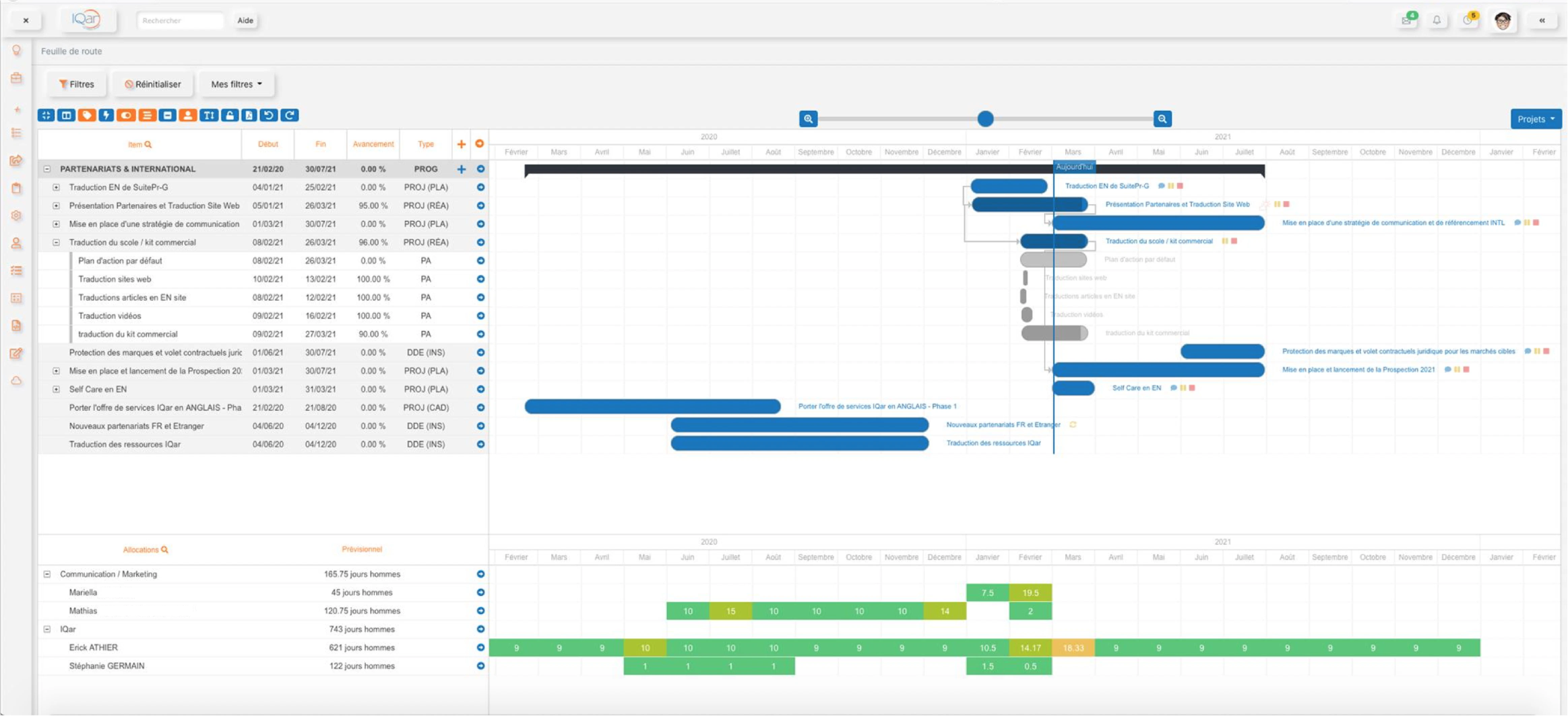Screen dimensions: 1568x716
Task: Collapse the Communication / Marketing allocation group
Action: [x=48, y=574]
